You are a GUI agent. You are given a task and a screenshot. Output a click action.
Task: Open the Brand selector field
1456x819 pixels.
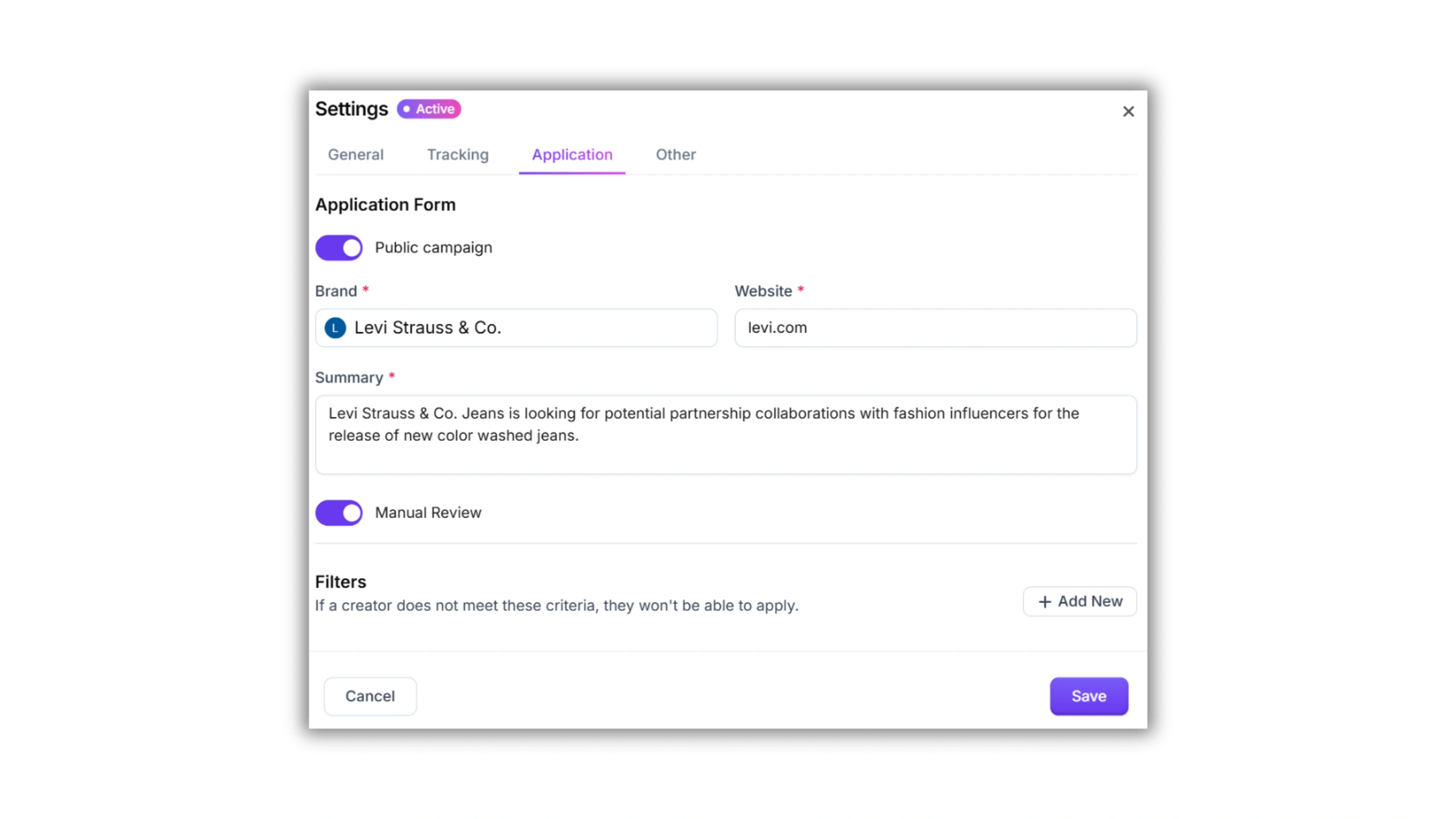tap(516, 328)
